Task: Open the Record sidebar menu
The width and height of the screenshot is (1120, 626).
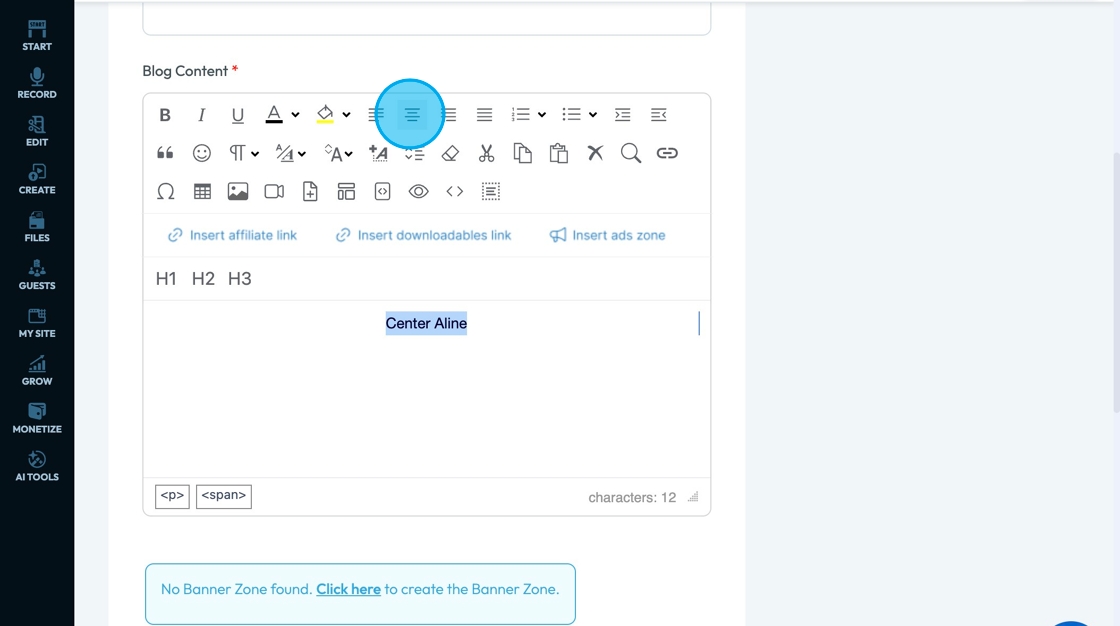Action: click(x=37, y=84)
